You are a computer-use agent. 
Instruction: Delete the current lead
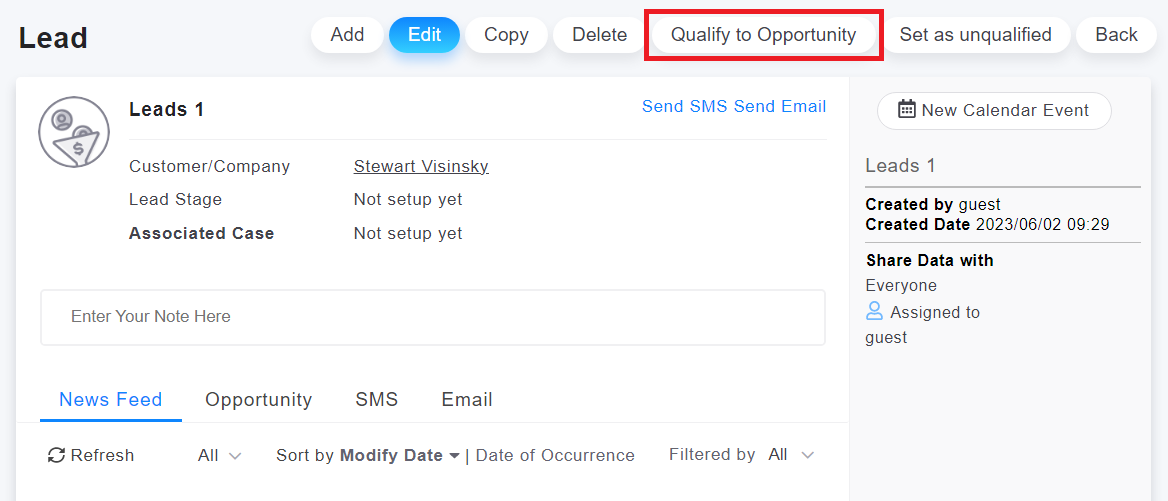tap(599, 35)
